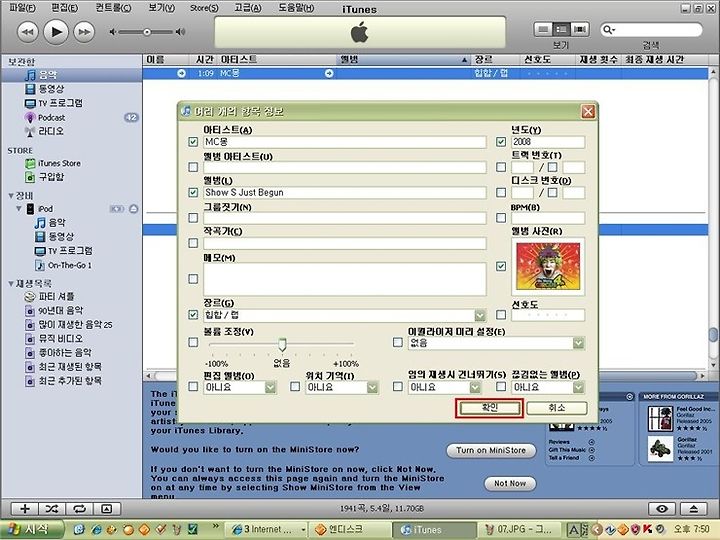Check the 그룹짓기 checkbox
720x540 pixels.
193,218
